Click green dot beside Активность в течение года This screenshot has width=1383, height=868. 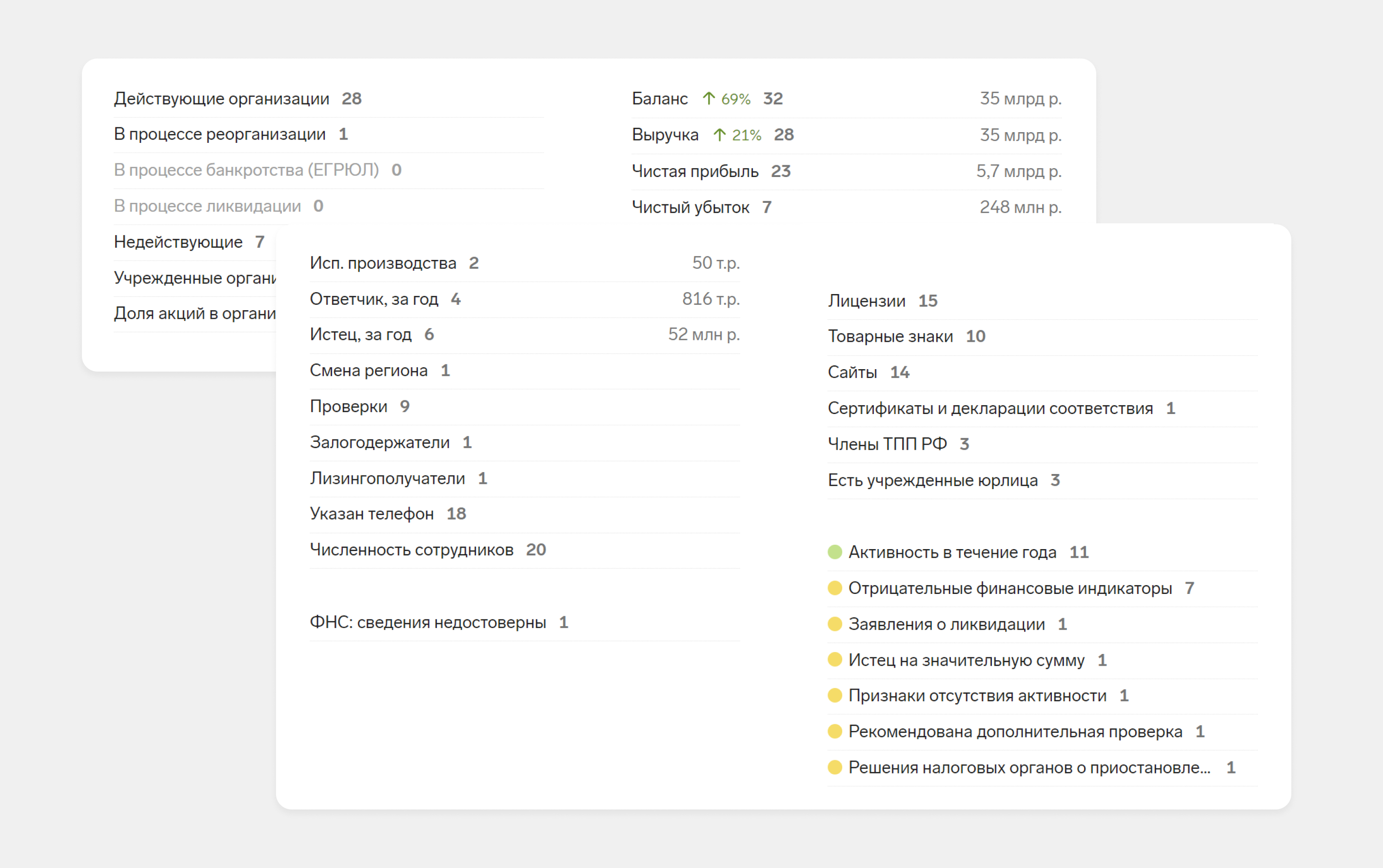tap(835, 552)
